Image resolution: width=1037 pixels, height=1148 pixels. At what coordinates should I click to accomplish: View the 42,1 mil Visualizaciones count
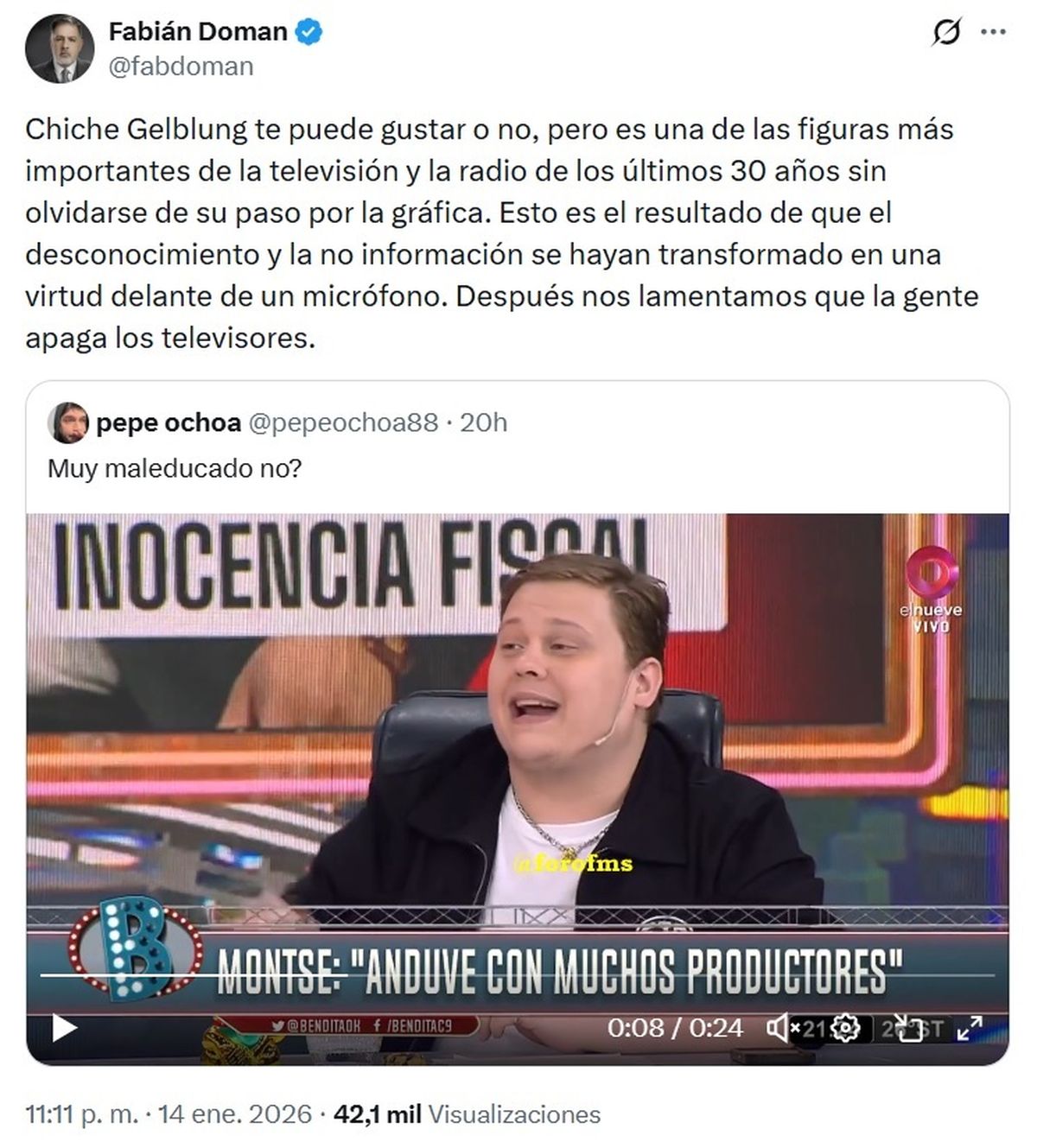(x=467, y=1114)
